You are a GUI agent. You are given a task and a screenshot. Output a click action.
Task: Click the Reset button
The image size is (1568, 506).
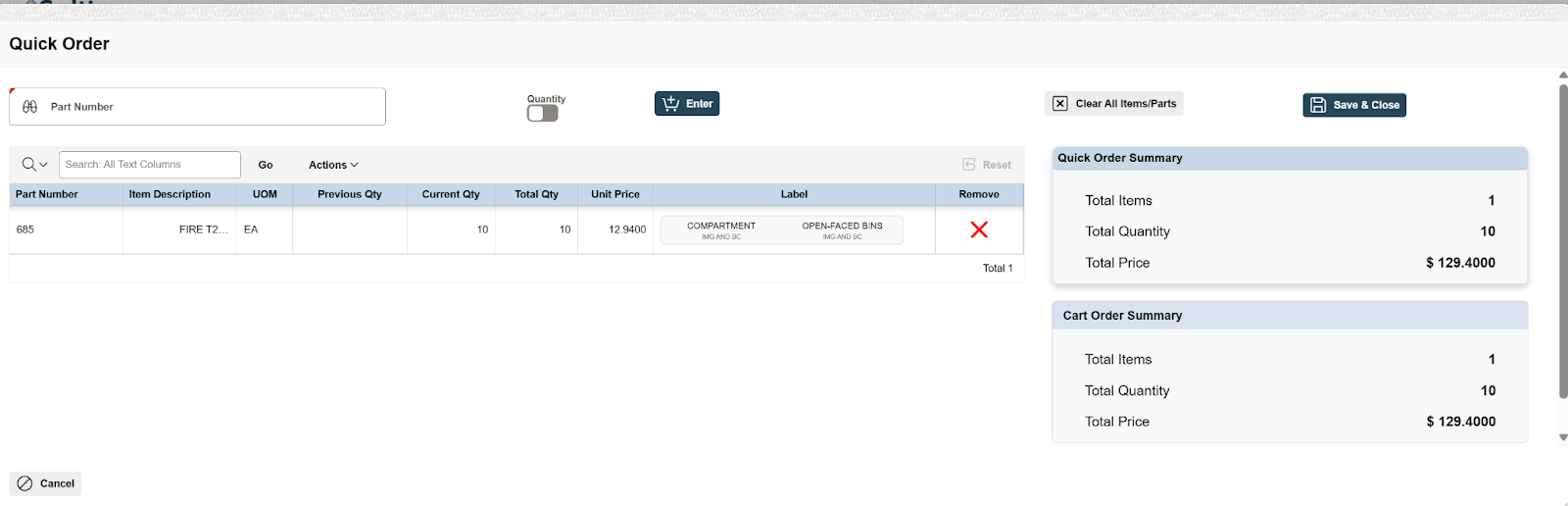tap(987, 165)
